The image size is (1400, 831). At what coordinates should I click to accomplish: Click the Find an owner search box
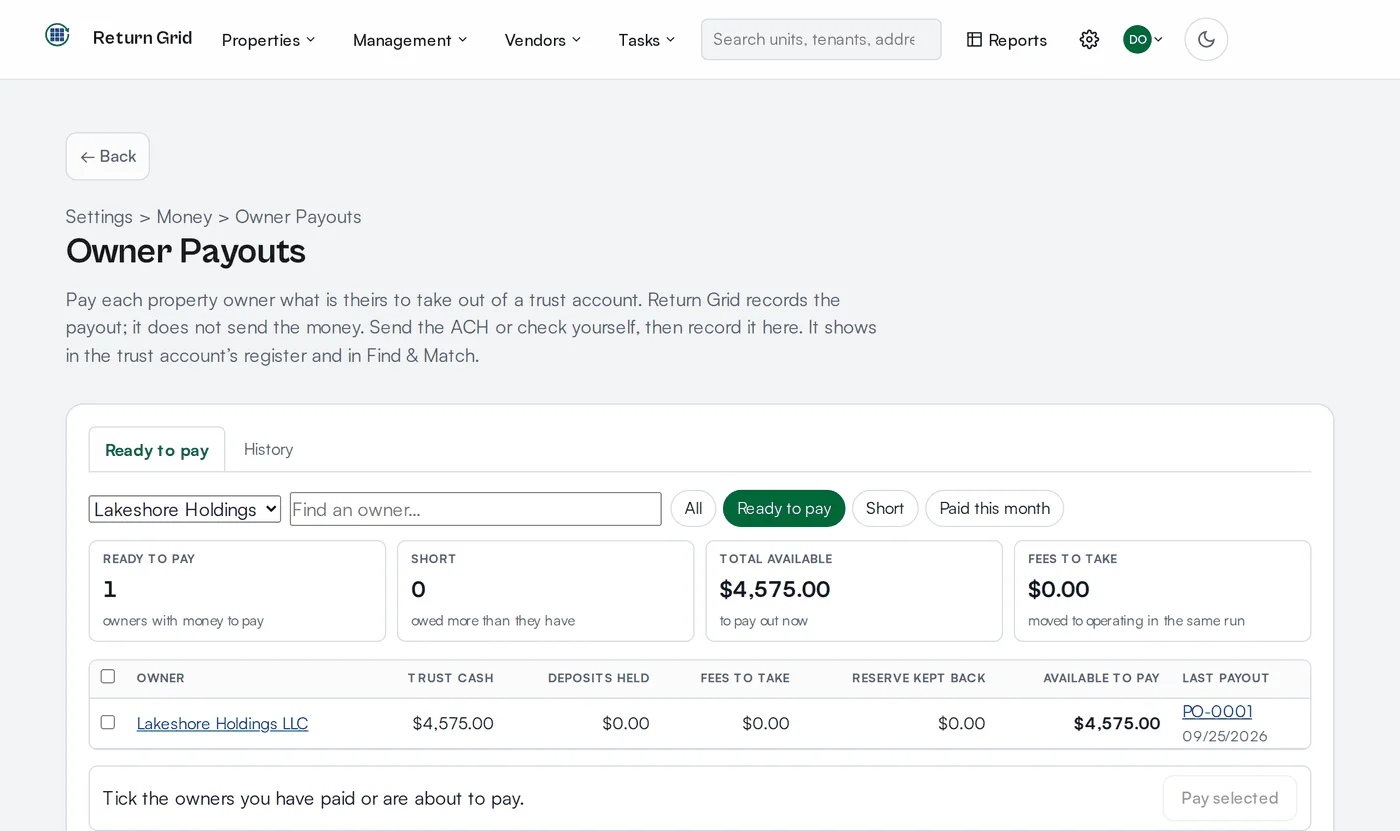(476, 509)
